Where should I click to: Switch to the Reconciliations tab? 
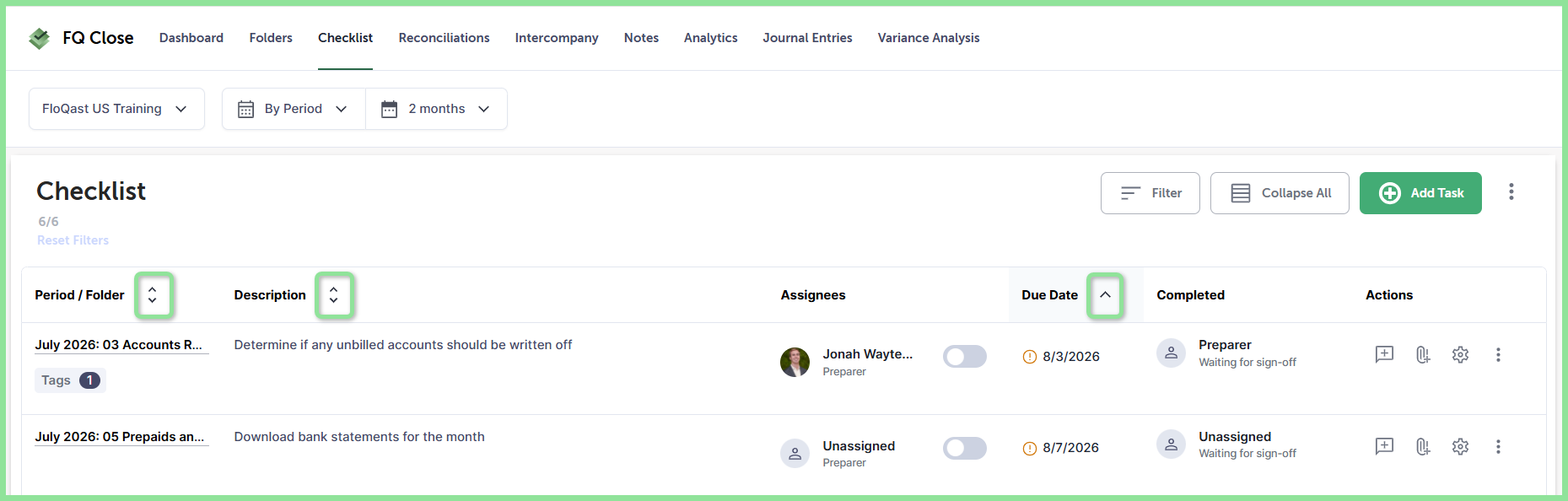click(x=444, y=38)
